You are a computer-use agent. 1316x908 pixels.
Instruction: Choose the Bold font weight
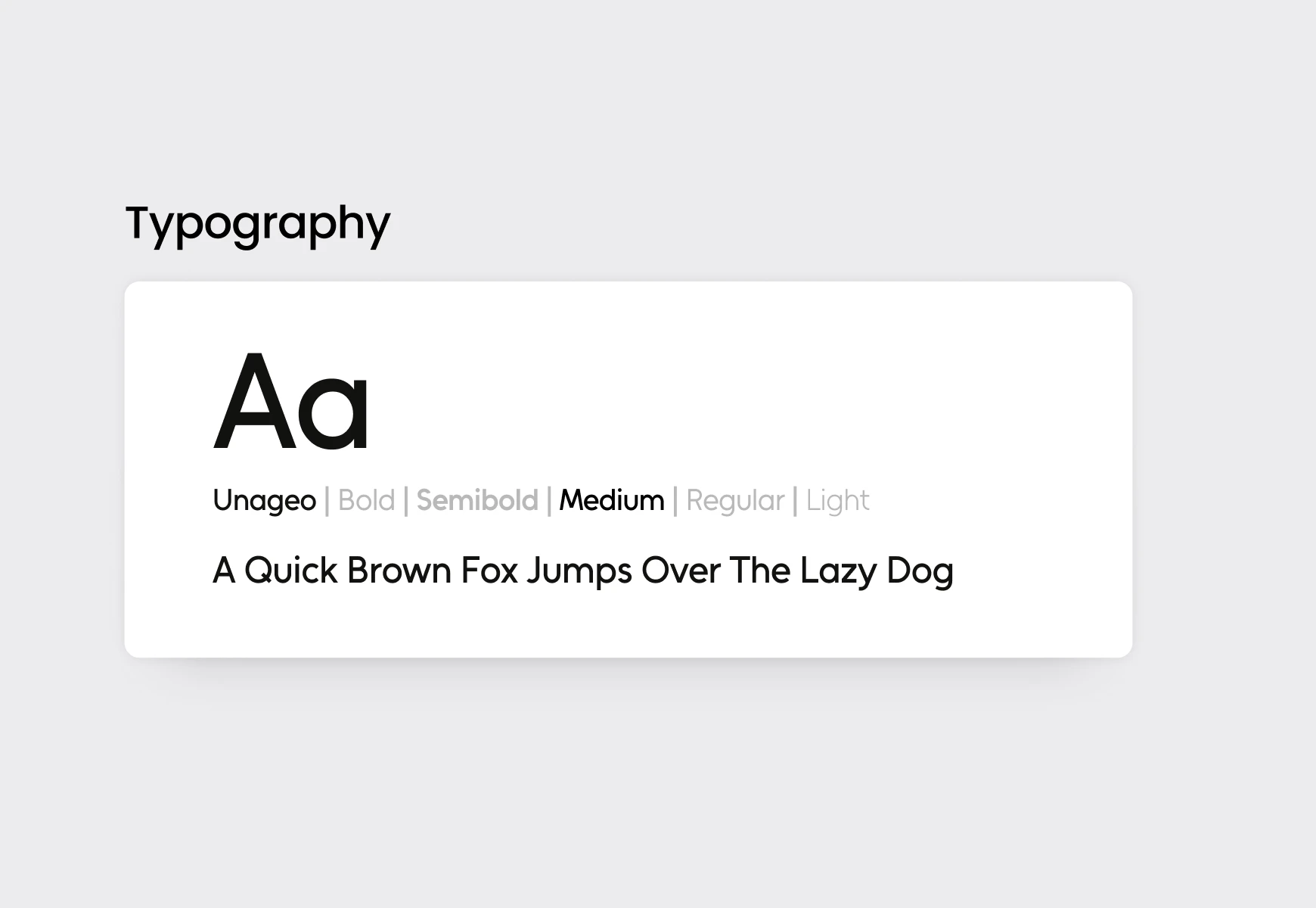(366, 501)
